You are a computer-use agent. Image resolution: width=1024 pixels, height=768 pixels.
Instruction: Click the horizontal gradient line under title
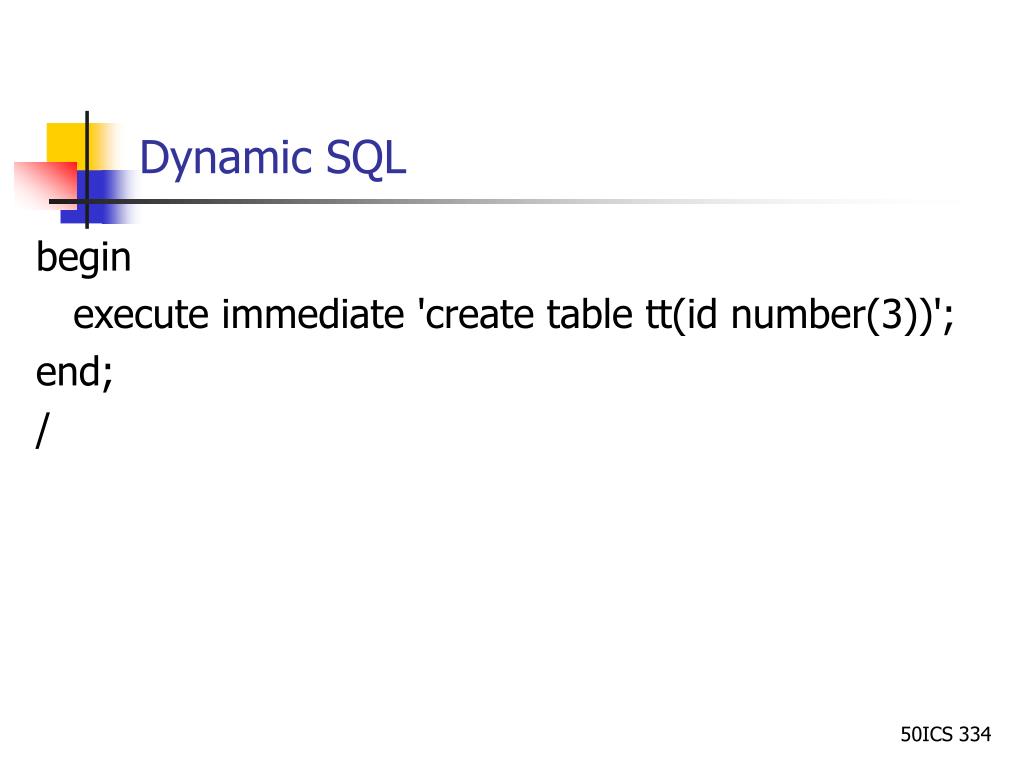(503, 201)
